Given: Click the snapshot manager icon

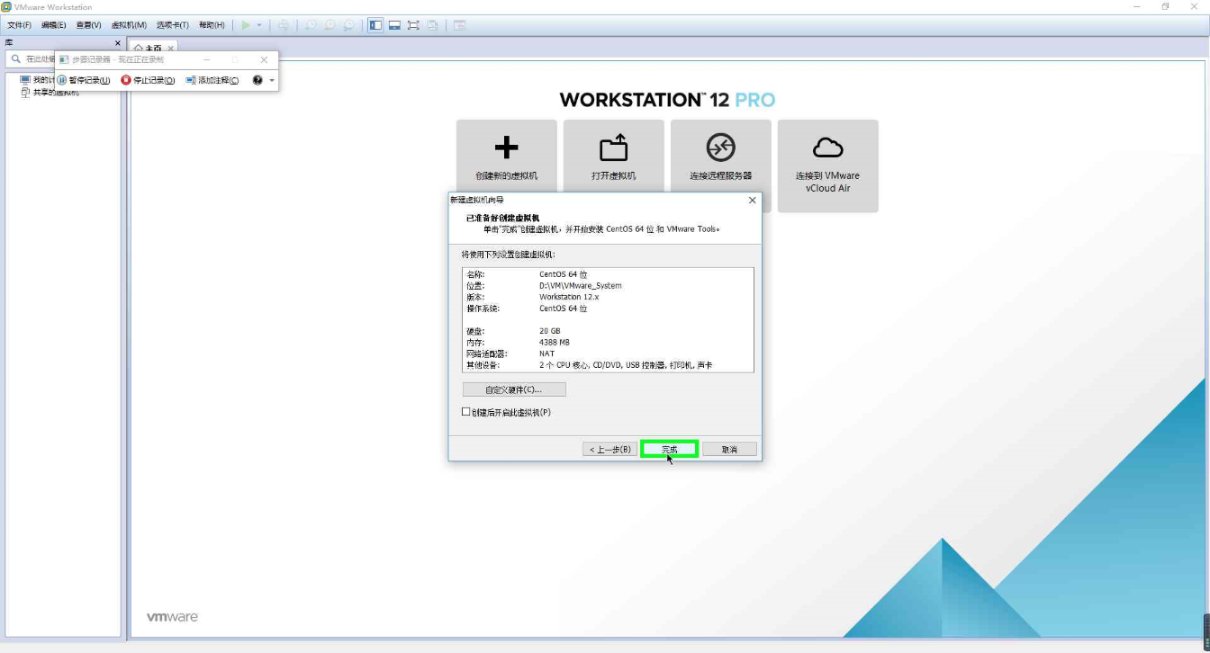Looking at the screenshot, I should 349,24.
